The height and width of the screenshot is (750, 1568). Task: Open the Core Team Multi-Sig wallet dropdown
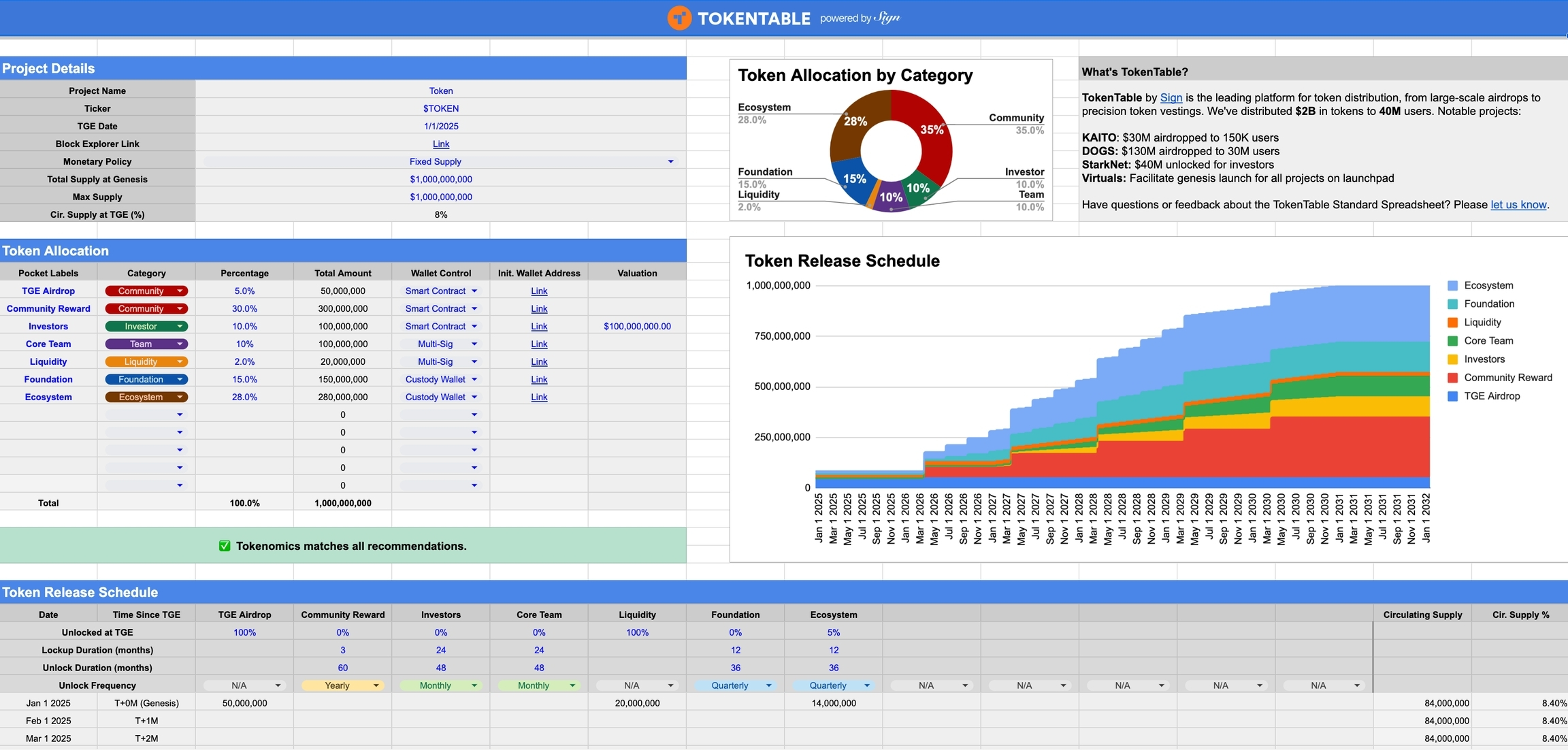point(474,344)
